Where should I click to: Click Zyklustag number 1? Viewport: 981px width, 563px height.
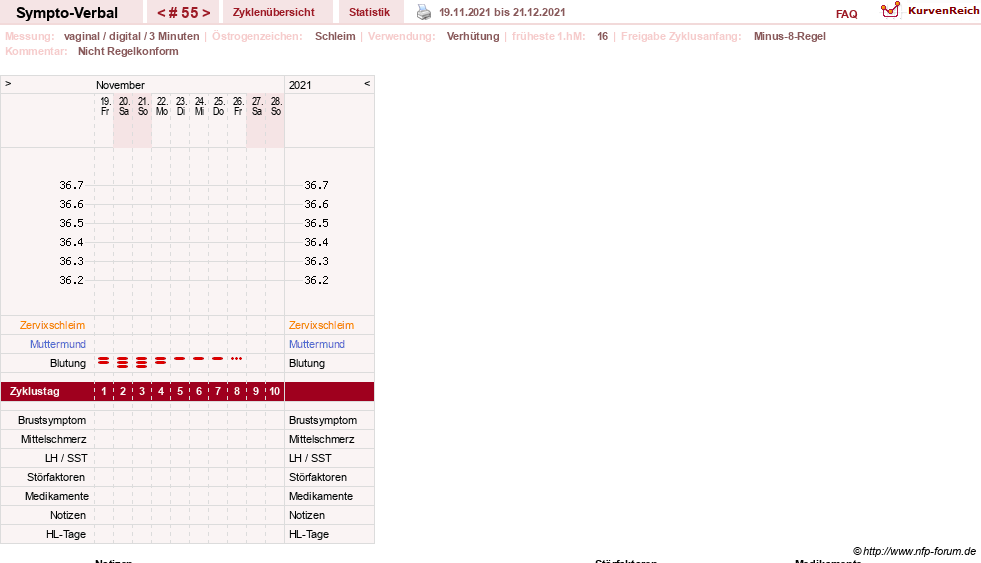[104, 392]
